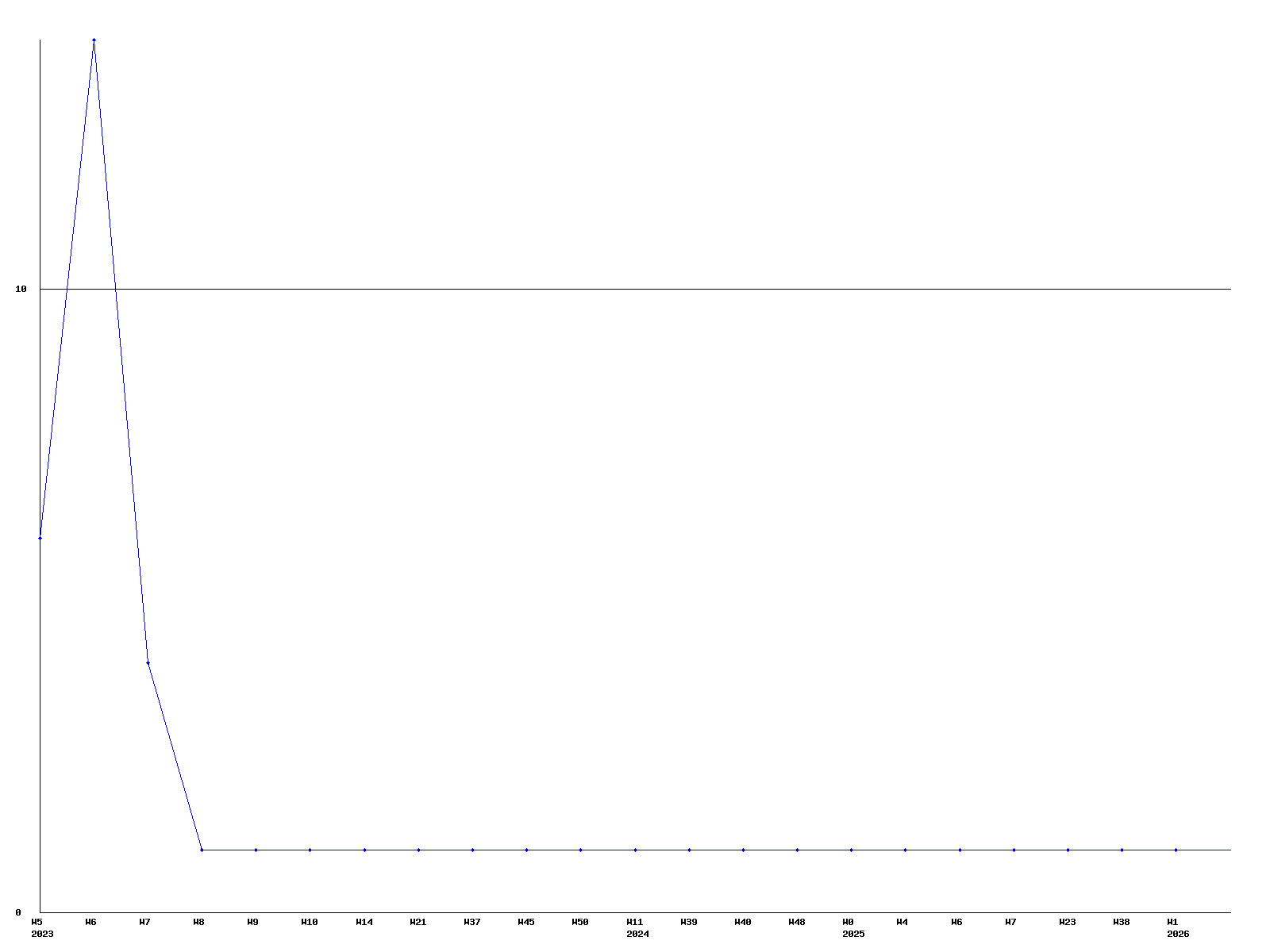Image resolution: width=1270 pixels, height=952 pixels.
Task: Click the data point above W48
Action: click(797, 850)
